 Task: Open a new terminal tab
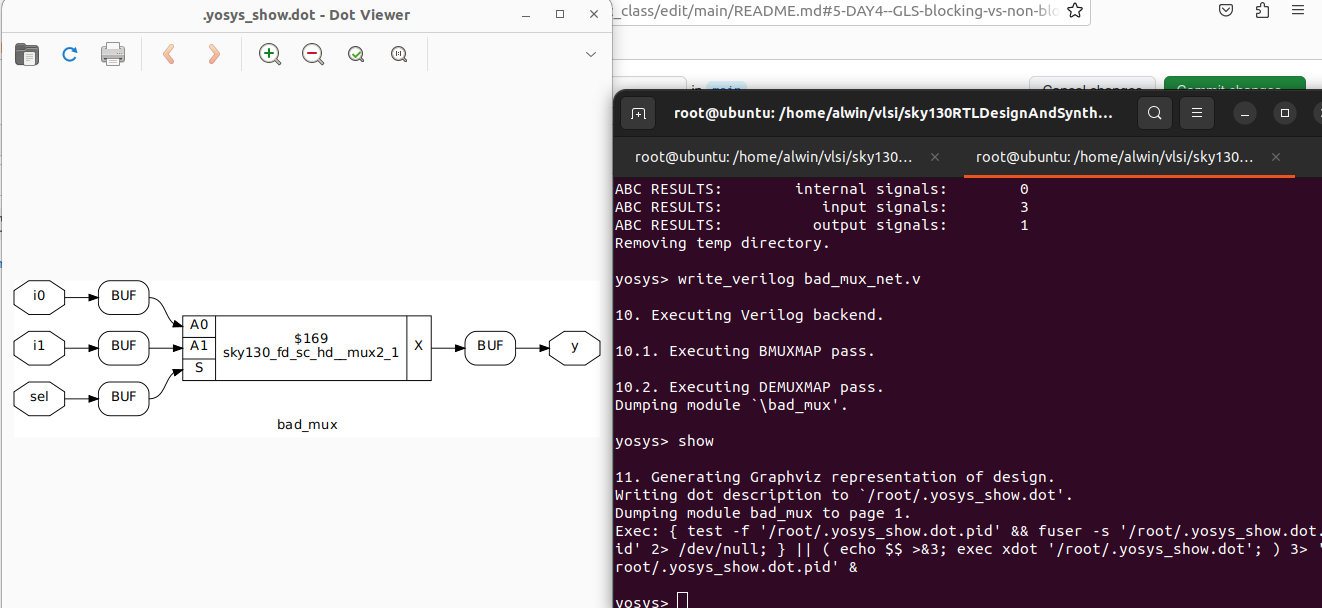[x=637, y=113]
